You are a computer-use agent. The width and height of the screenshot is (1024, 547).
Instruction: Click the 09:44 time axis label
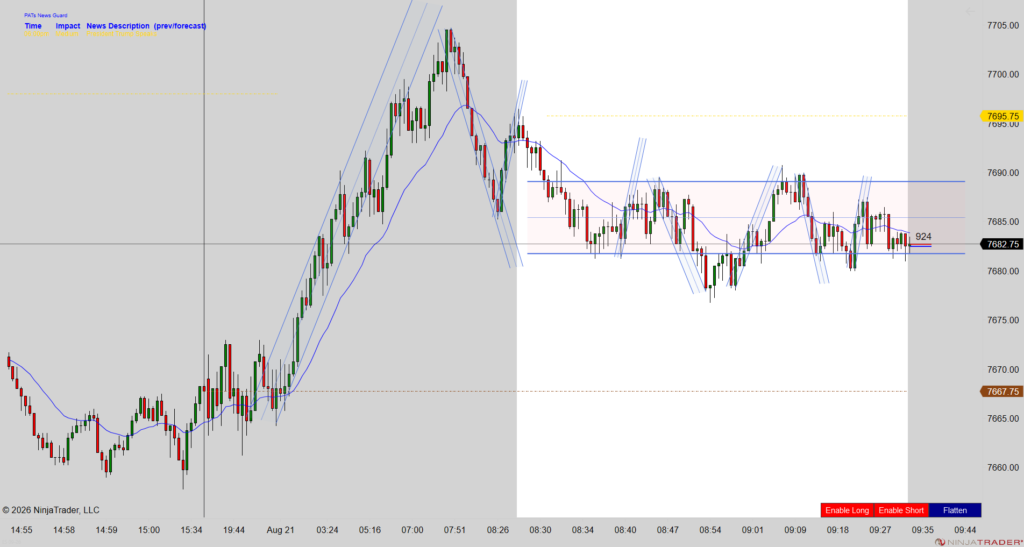[x=966, y=529]
